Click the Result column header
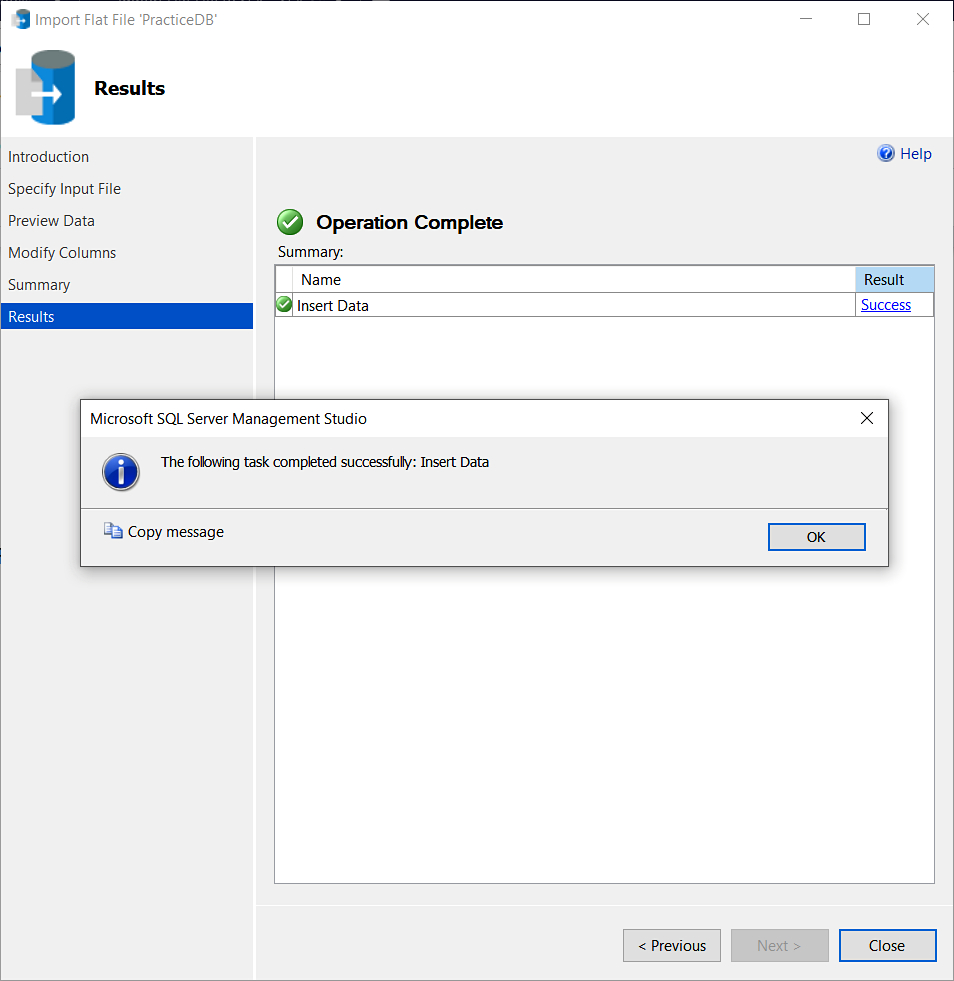The image size is (954, 981). (895, 280)
